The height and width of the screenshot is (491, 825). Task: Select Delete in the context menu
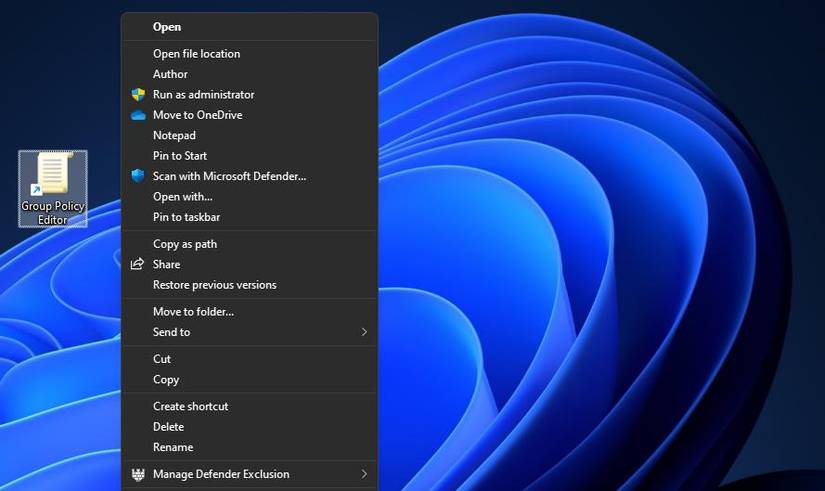[x=168, y=427]
